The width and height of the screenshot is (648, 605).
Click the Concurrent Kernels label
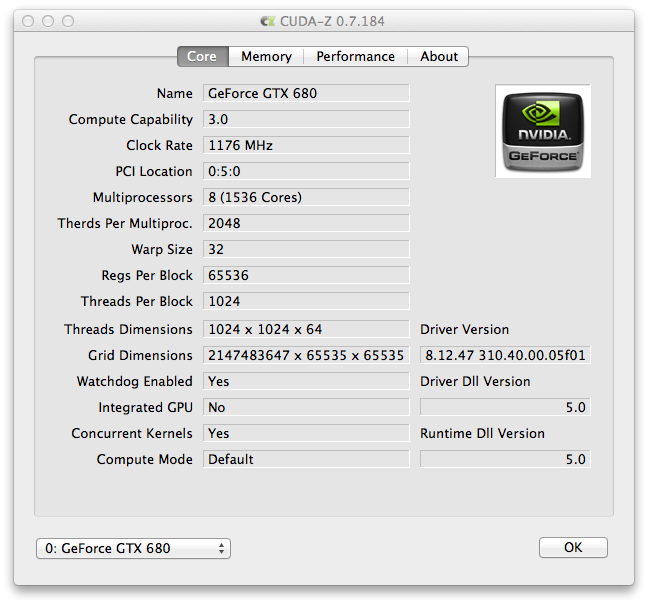point(132,434)
